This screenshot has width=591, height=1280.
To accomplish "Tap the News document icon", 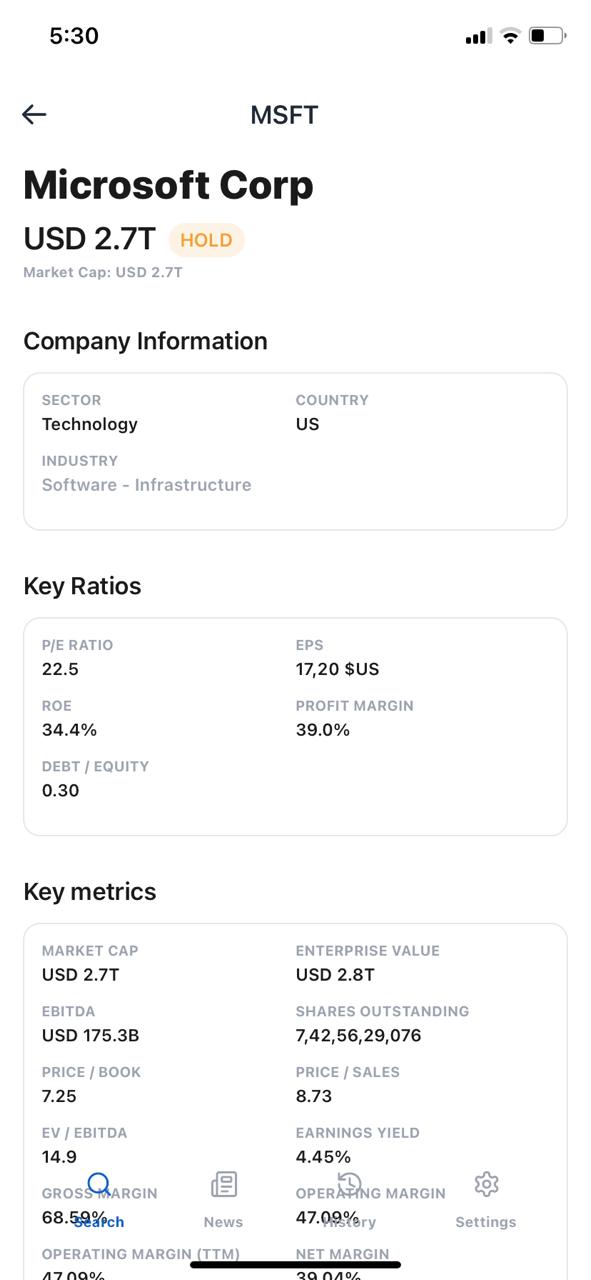I will (x=223, y=1183).
